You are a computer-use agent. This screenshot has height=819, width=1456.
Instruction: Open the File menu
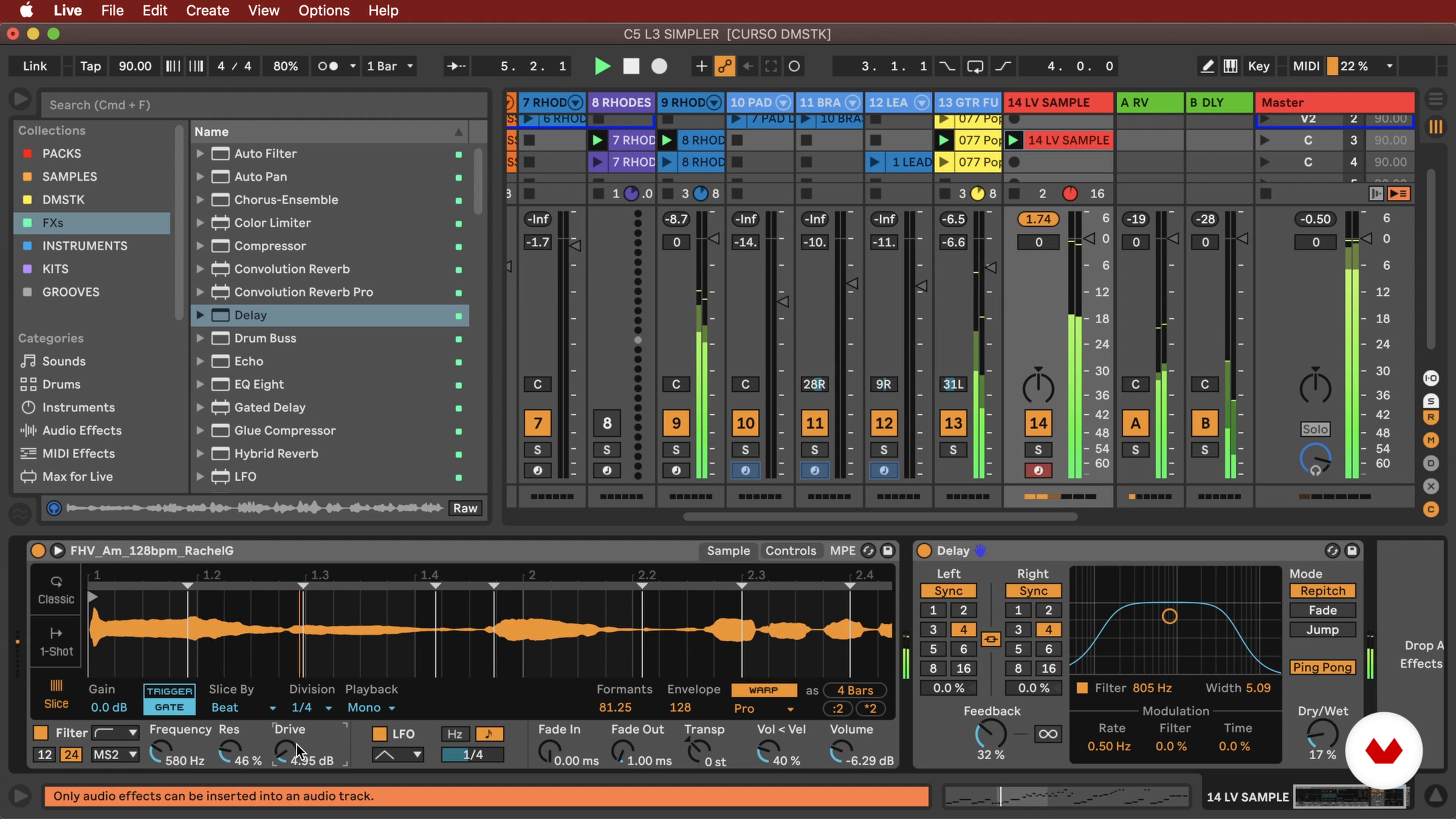point(113,11)
